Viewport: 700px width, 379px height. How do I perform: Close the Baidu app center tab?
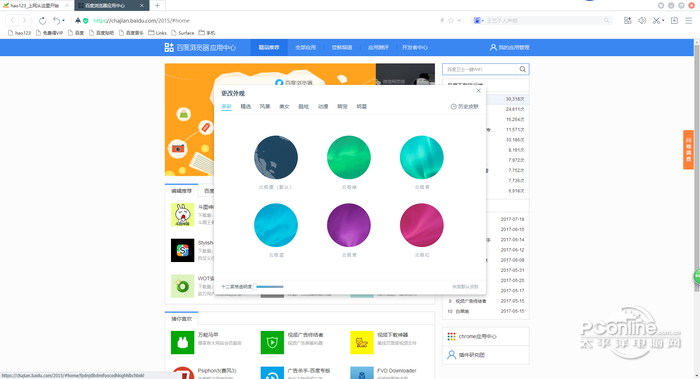[x=142, y=5]
